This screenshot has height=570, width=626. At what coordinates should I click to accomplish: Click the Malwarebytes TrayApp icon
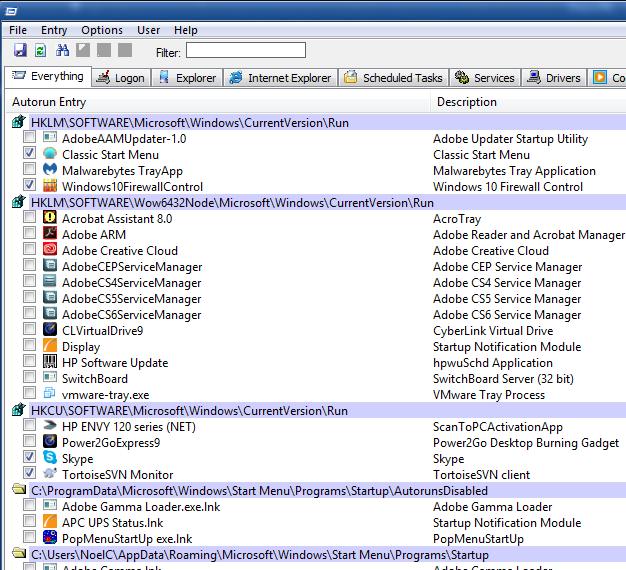[50, 170]
